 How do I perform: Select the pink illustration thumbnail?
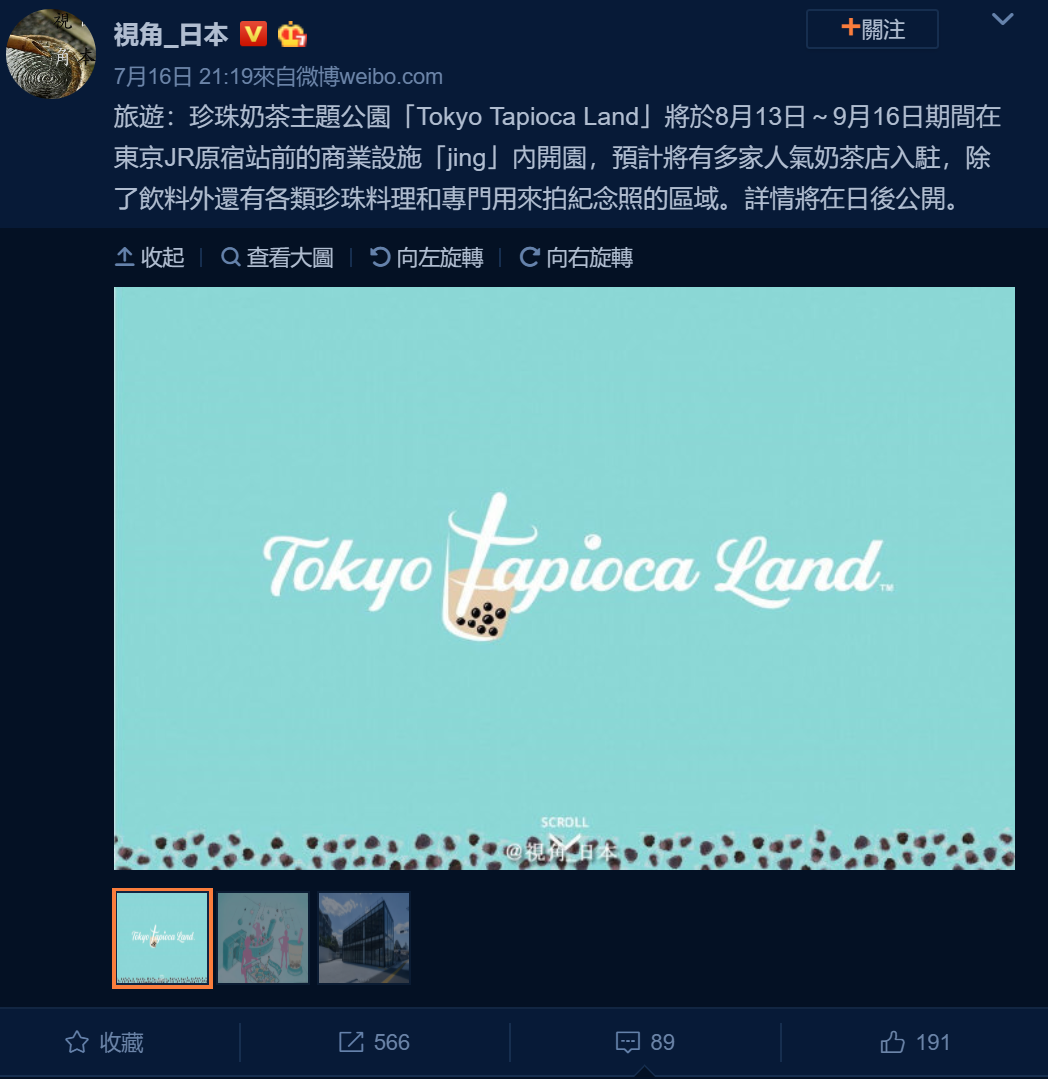click(263, 938)
